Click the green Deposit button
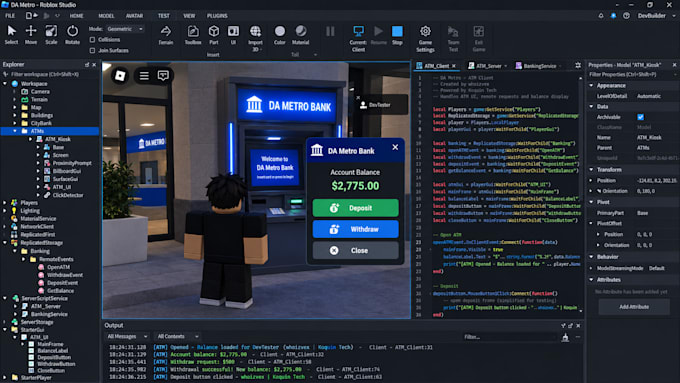Screen dimensions: 680x383 (355, 208)
